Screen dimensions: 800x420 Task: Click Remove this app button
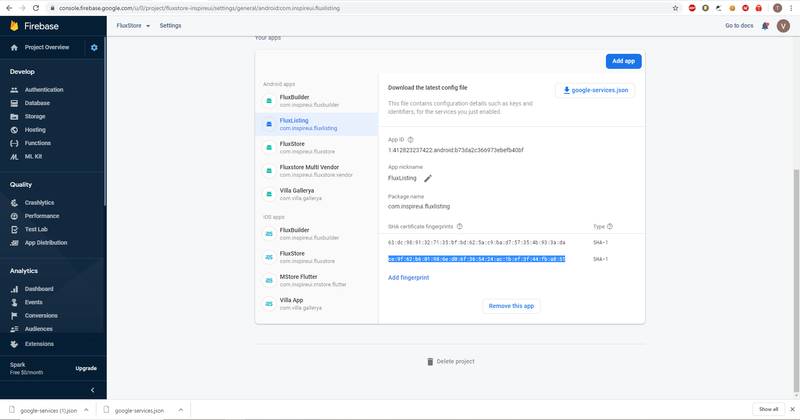(x=511, y=306)
